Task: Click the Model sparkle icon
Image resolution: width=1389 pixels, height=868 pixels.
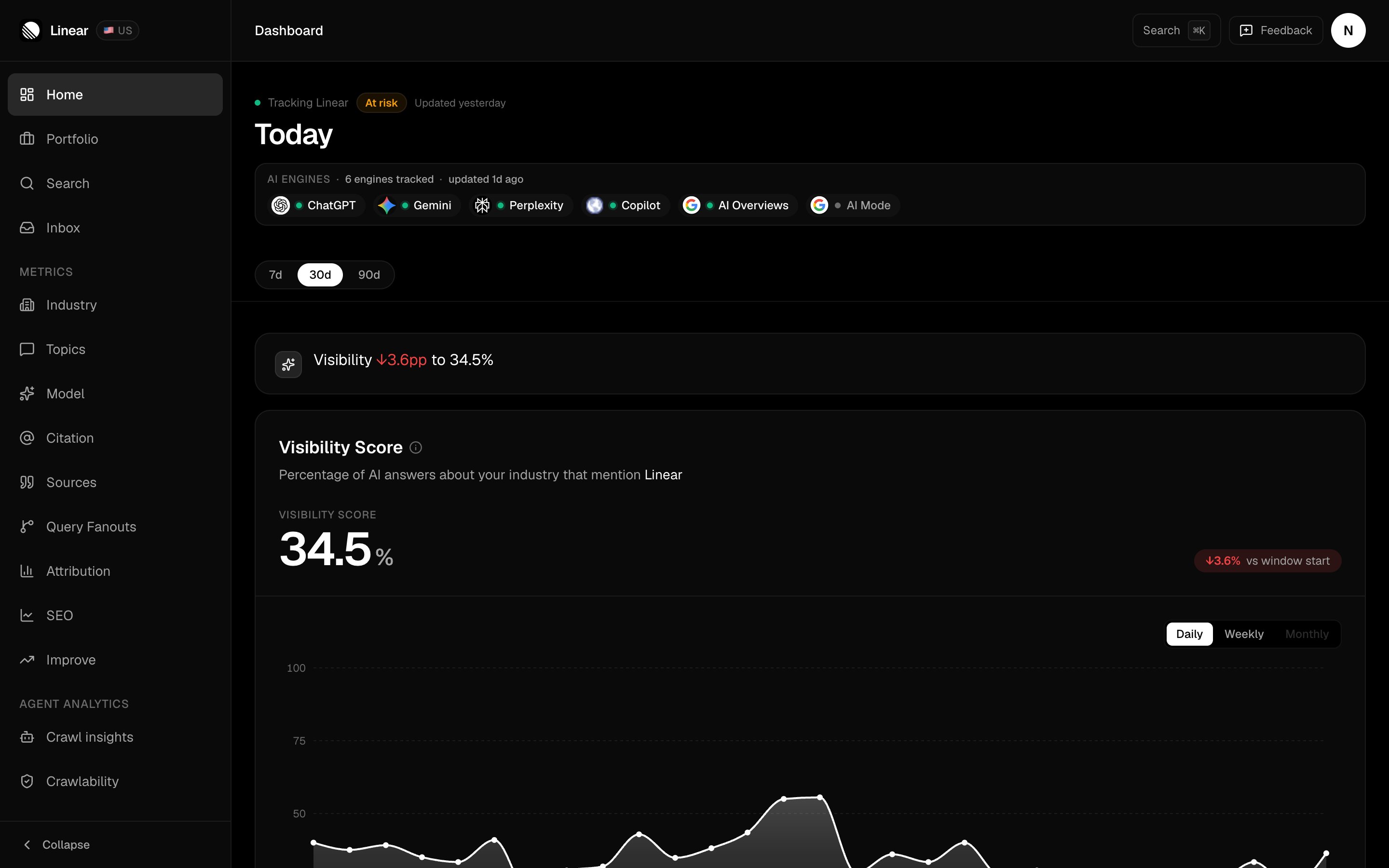Action: coord(27,393)
